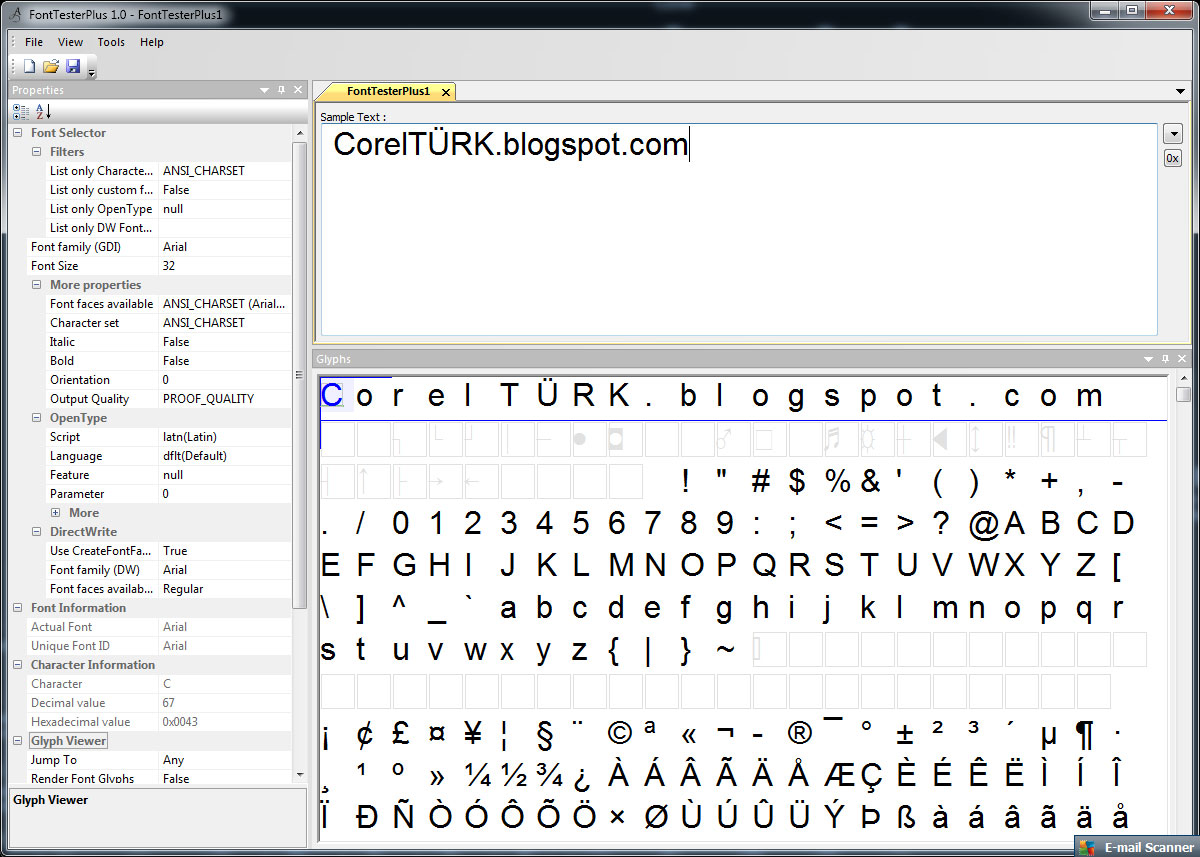This screenshot has width=1200, height=857.
Task: Pin the Glyphs panel
Action: click(x=1166, y=359)
